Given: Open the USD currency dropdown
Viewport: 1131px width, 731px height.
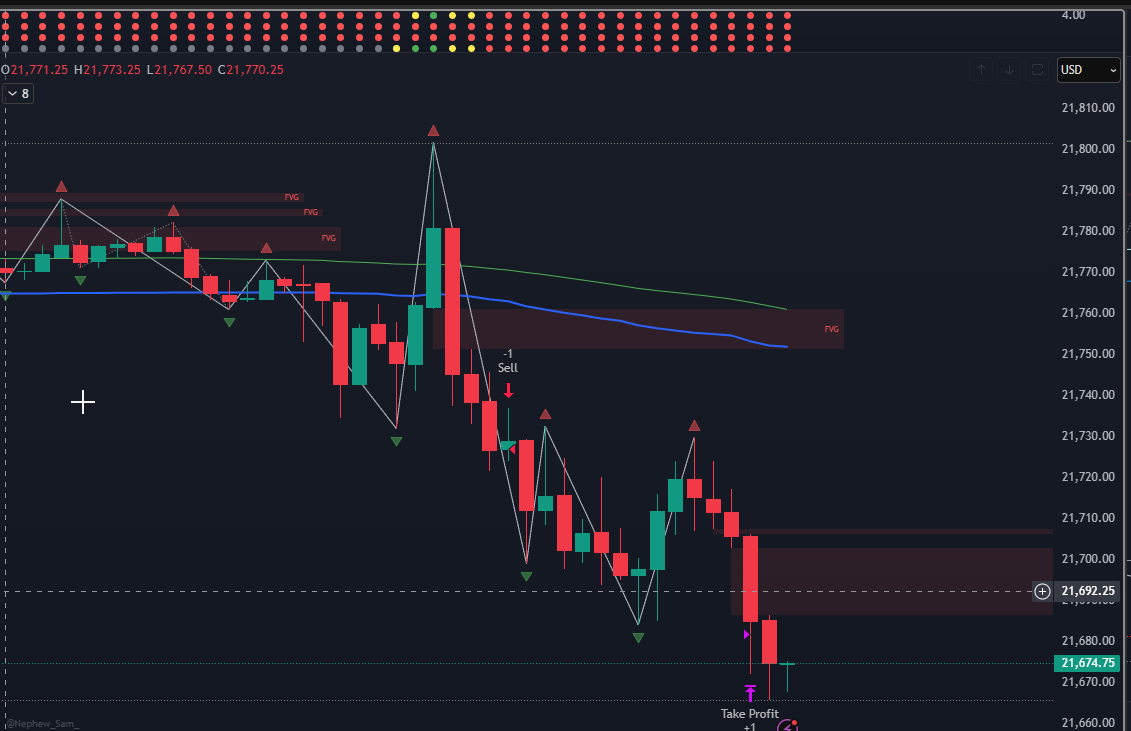Looking at the screenshot, I should click(1088, 69).
